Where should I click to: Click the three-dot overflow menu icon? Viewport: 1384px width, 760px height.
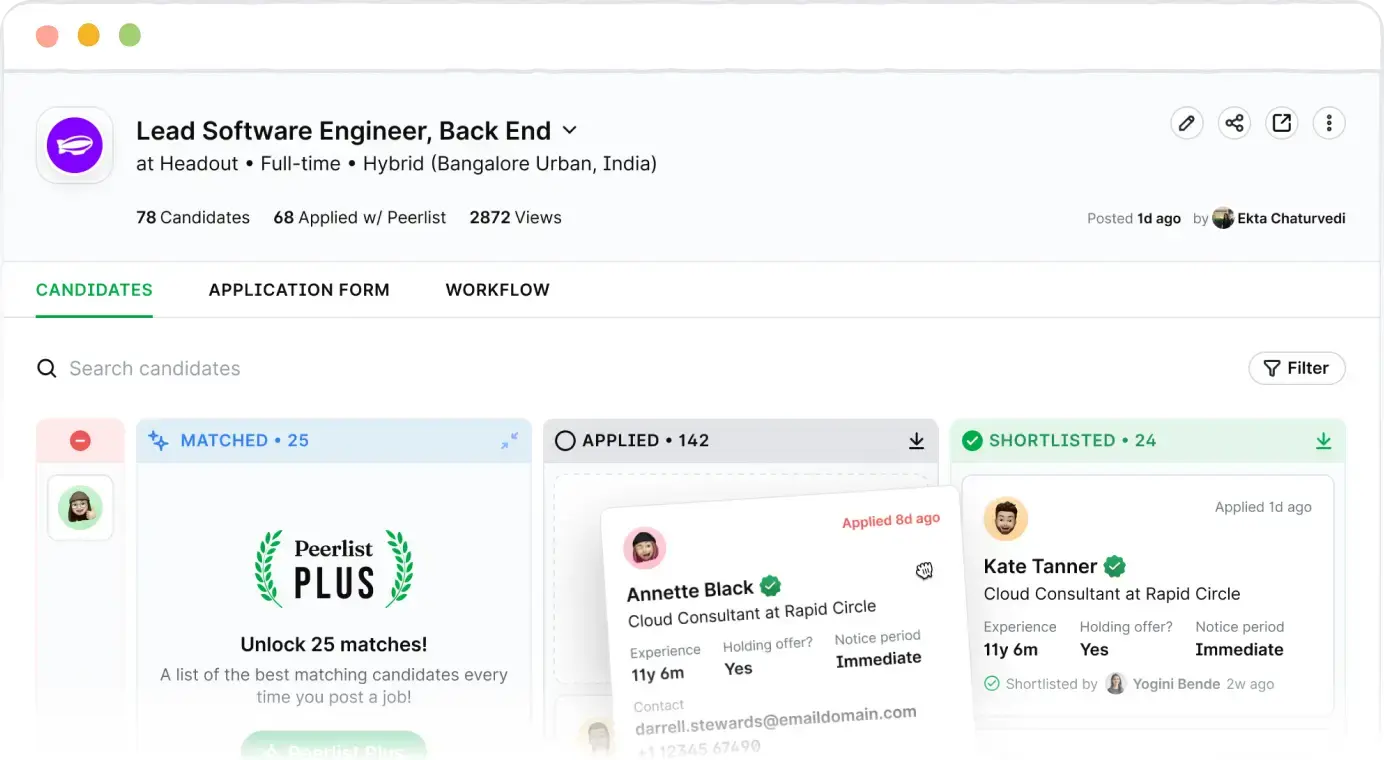[1329, 122]
